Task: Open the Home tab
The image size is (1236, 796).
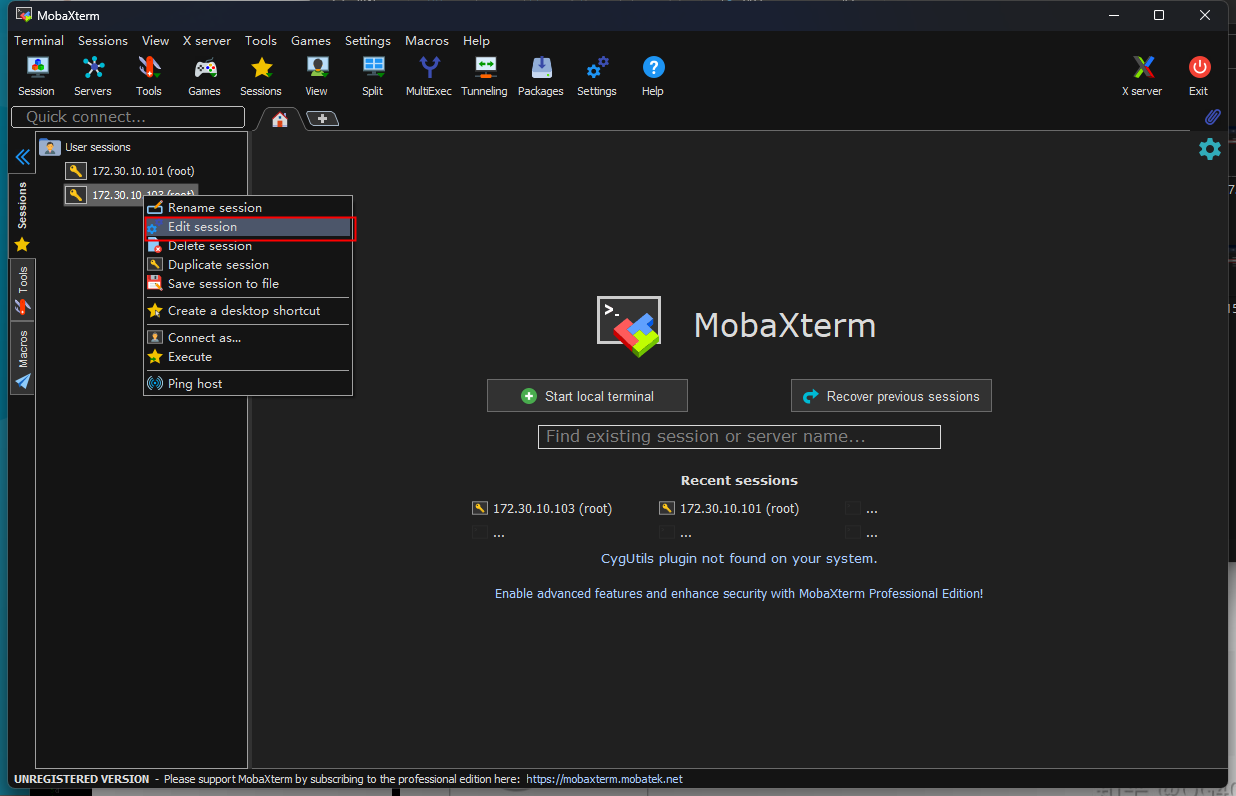Action: [280, 119]
